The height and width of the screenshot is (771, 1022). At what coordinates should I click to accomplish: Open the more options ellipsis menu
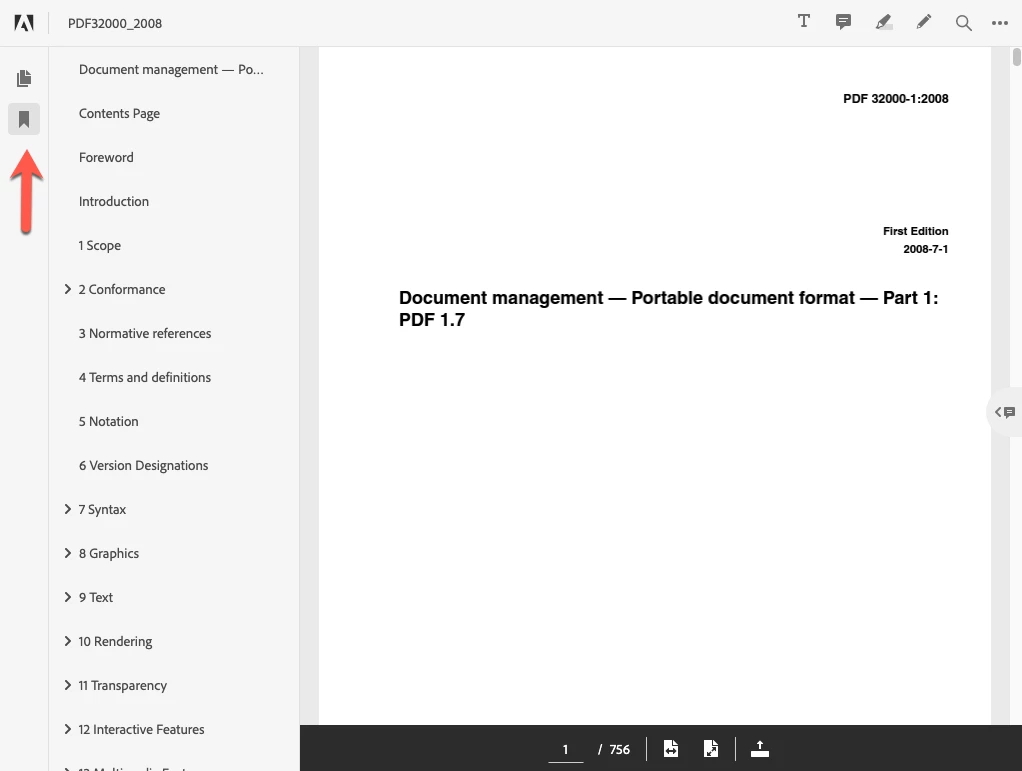click(x=1000, y=23)
